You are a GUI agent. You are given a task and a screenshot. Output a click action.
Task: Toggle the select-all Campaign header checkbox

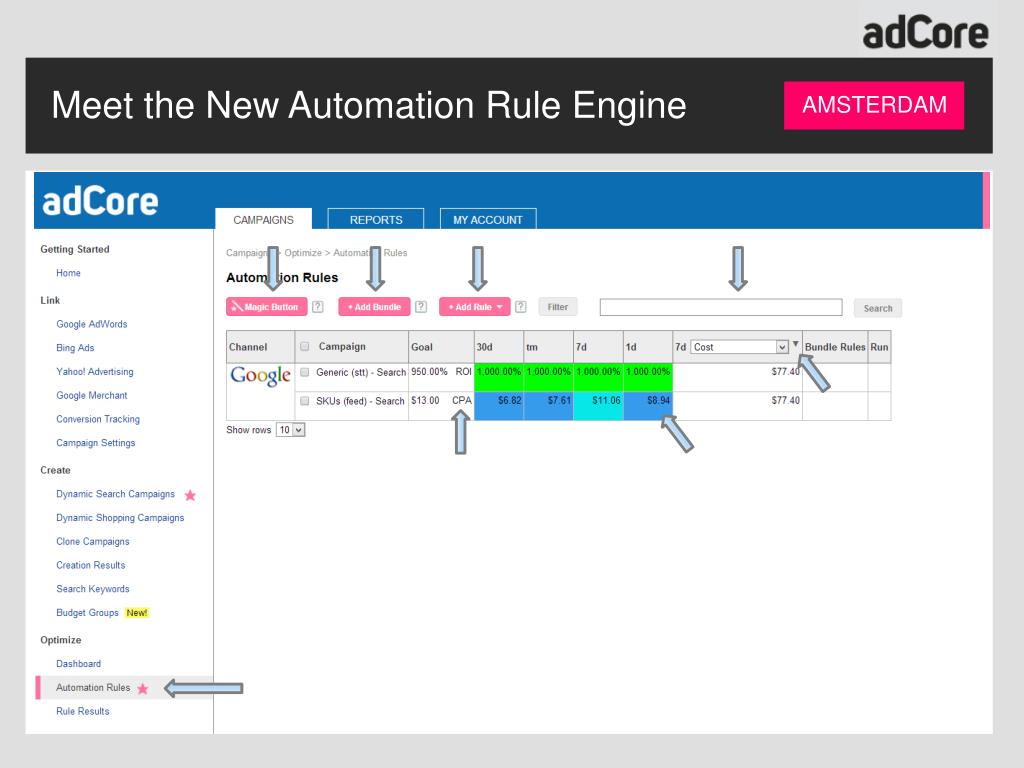[304, 347]
